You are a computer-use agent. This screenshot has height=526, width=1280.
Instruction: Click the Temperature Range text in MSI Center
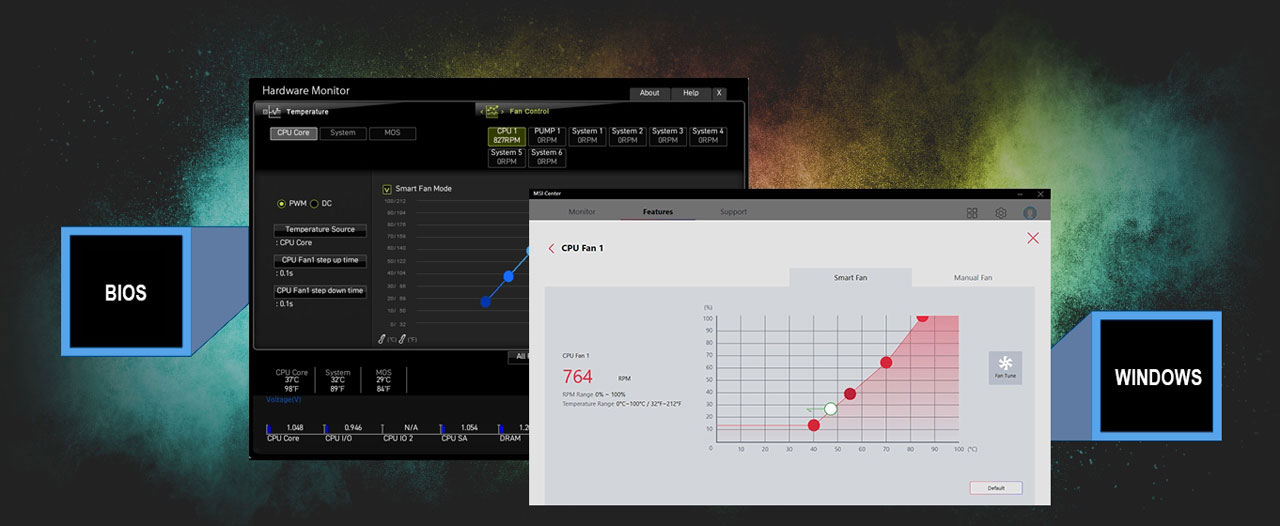click(622, 404)
